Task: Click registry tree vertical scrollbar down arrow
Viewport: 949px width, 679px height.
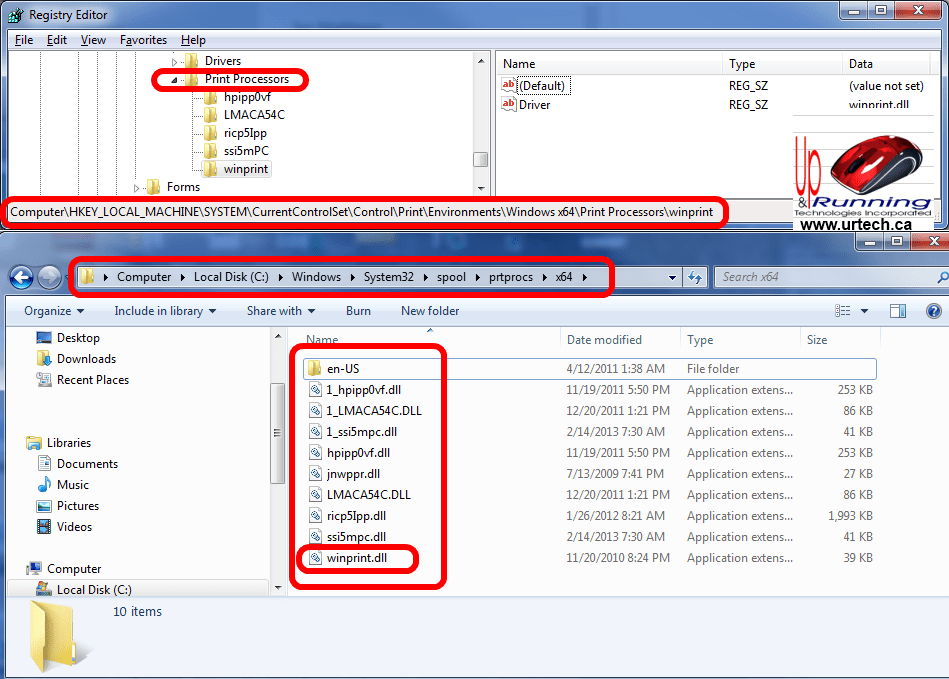Action: pyautogui.click(x=481, y=187)
